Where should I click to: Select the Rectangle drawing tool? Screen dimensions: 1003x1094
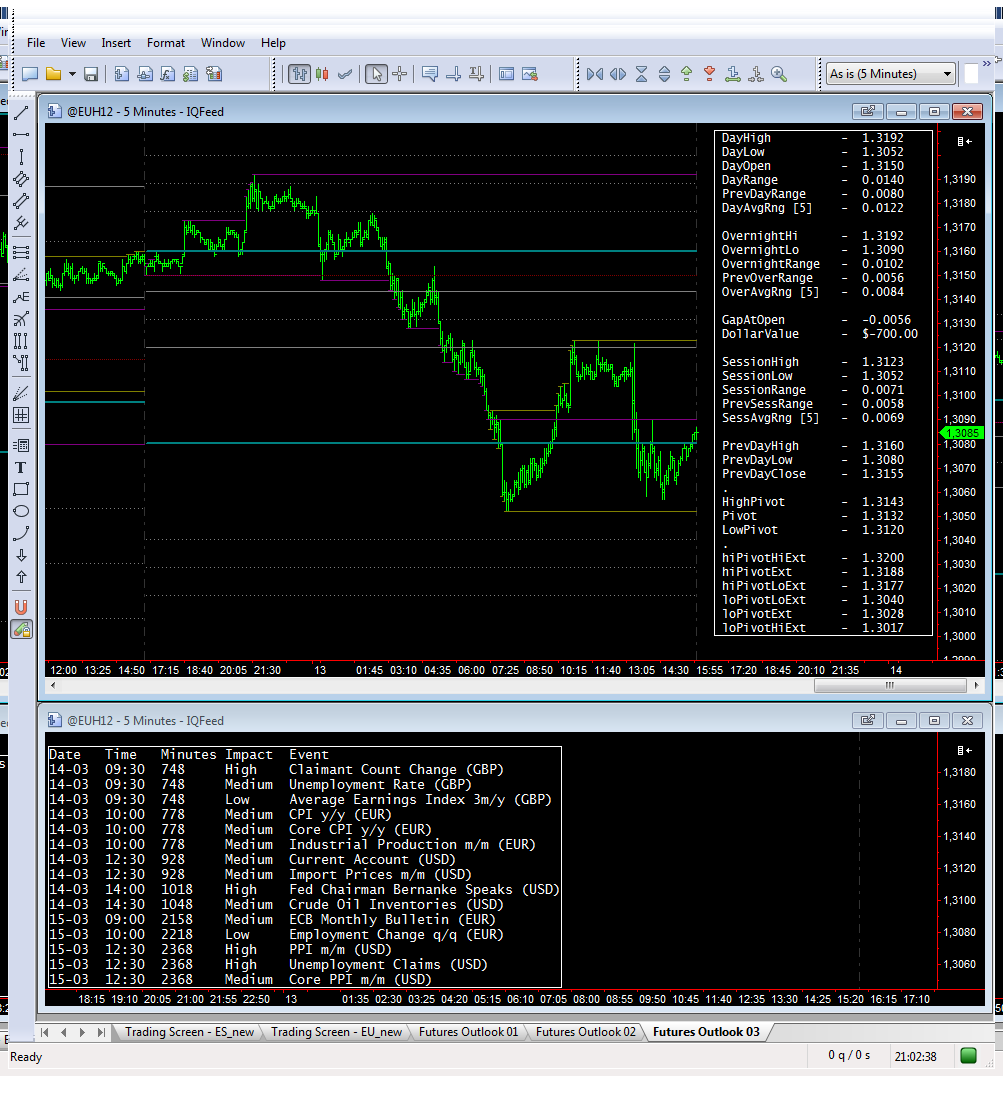pyautogui.click(x=21, y=489)
